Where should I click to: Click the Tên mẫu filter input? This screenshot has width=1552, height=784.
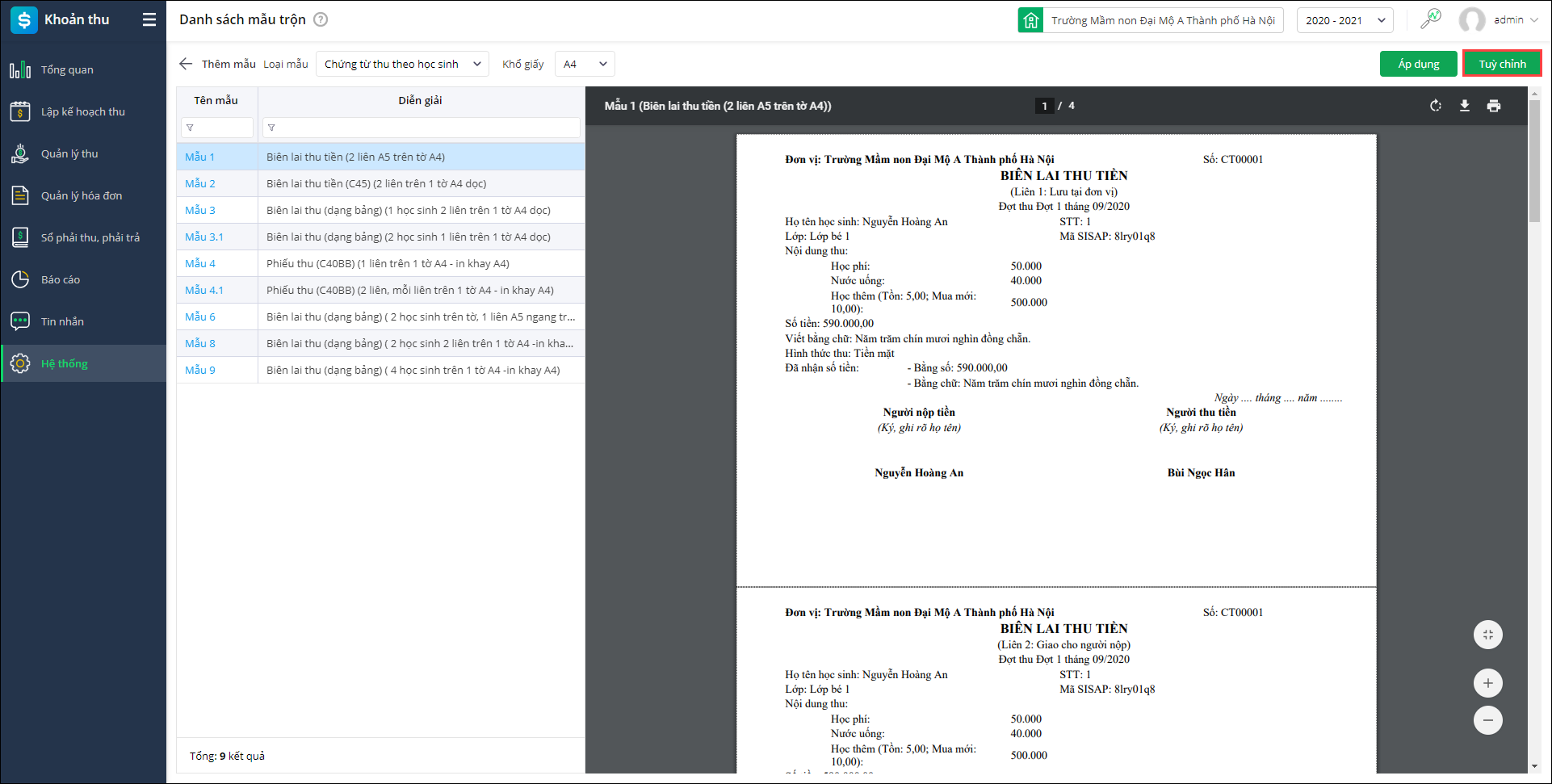point(217,128)
